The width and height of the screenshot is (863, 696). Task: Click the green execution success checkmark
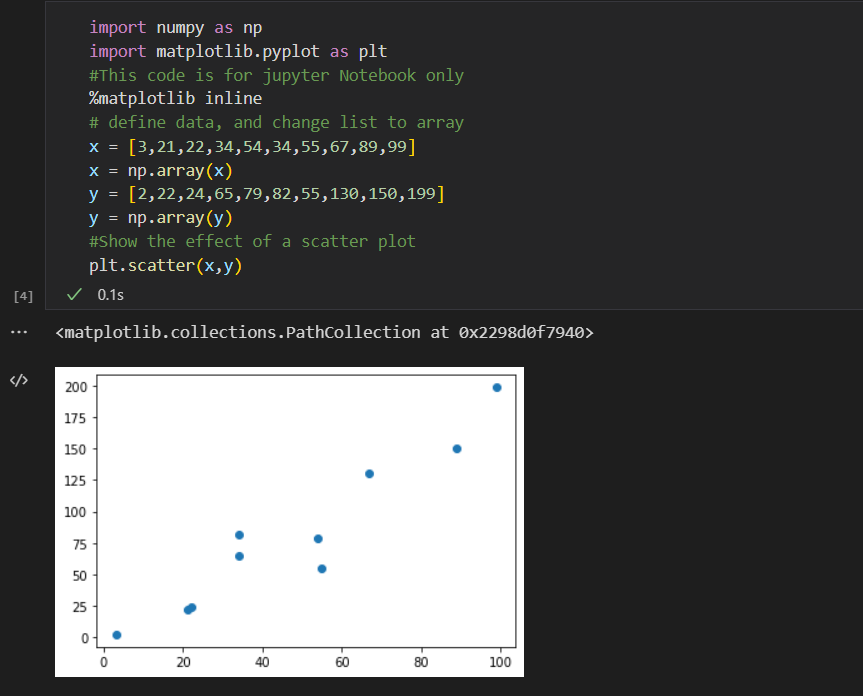click(74, 294)
